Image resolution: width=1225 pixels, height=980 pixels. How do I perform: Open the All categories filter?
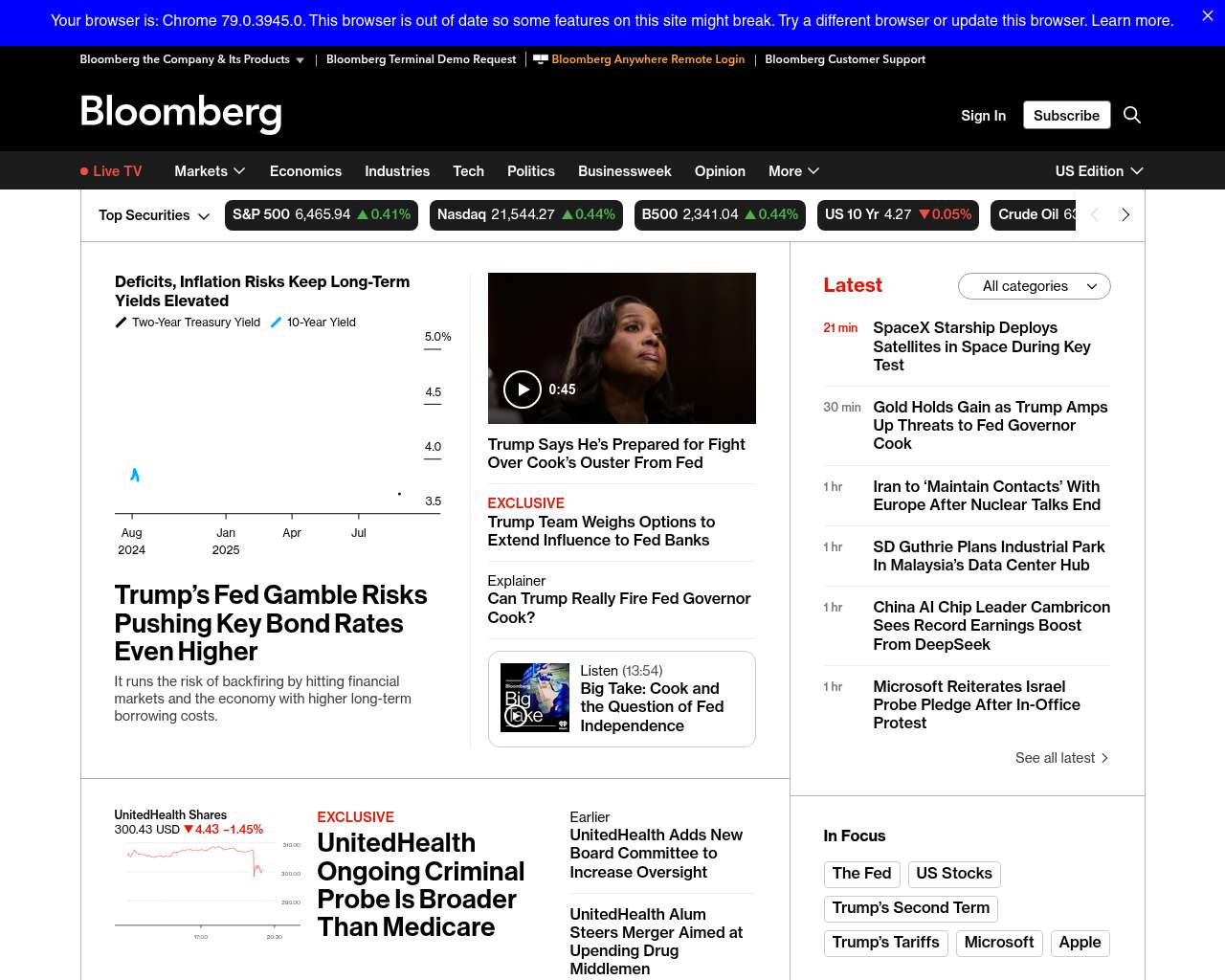point(1034,286)
